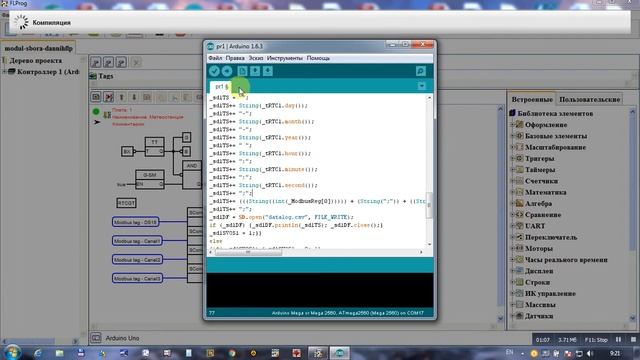Click the code line with SD.open datalog.csv
Viewport: 640px width, 360px height.
click(282, 217)
